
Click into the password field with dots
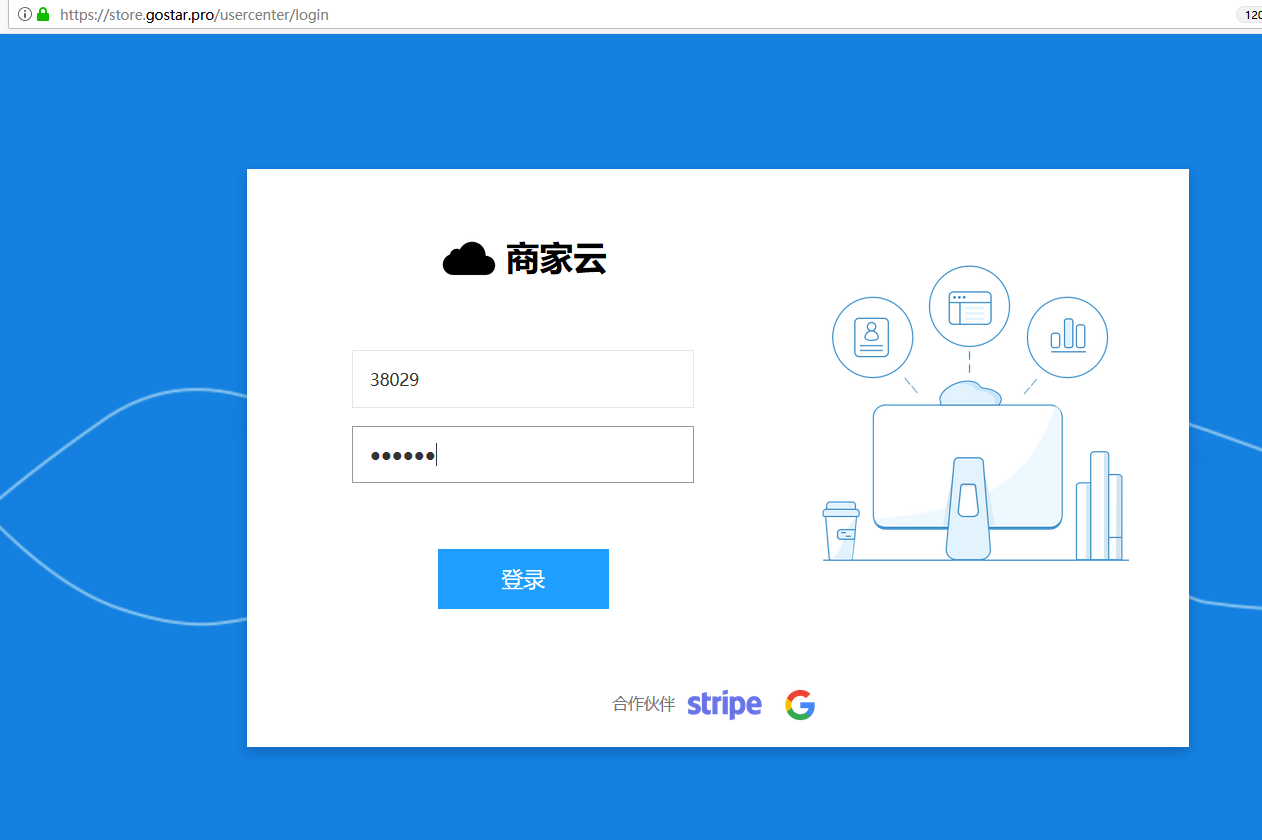coord(523,455)
